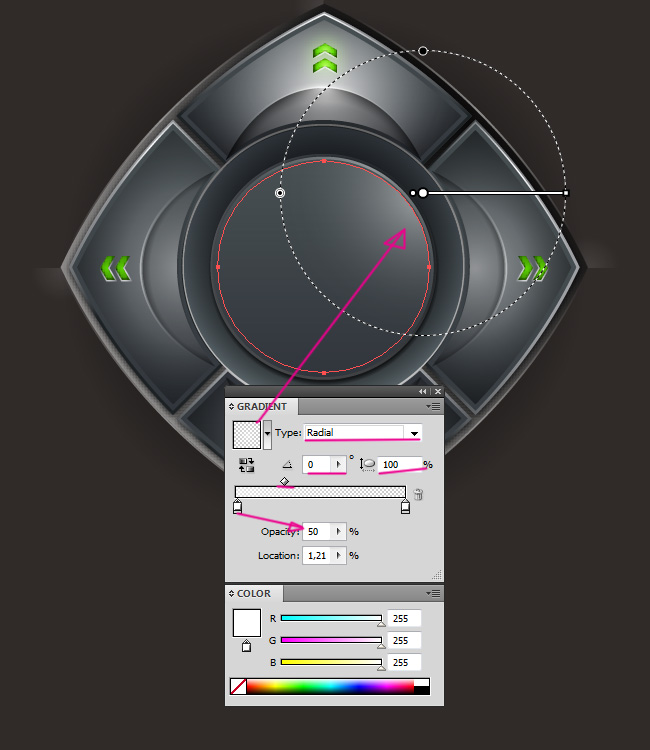Click the gradient fill preview swatch
The width and height of the screenshot is (650, 750).
[246, 434]
